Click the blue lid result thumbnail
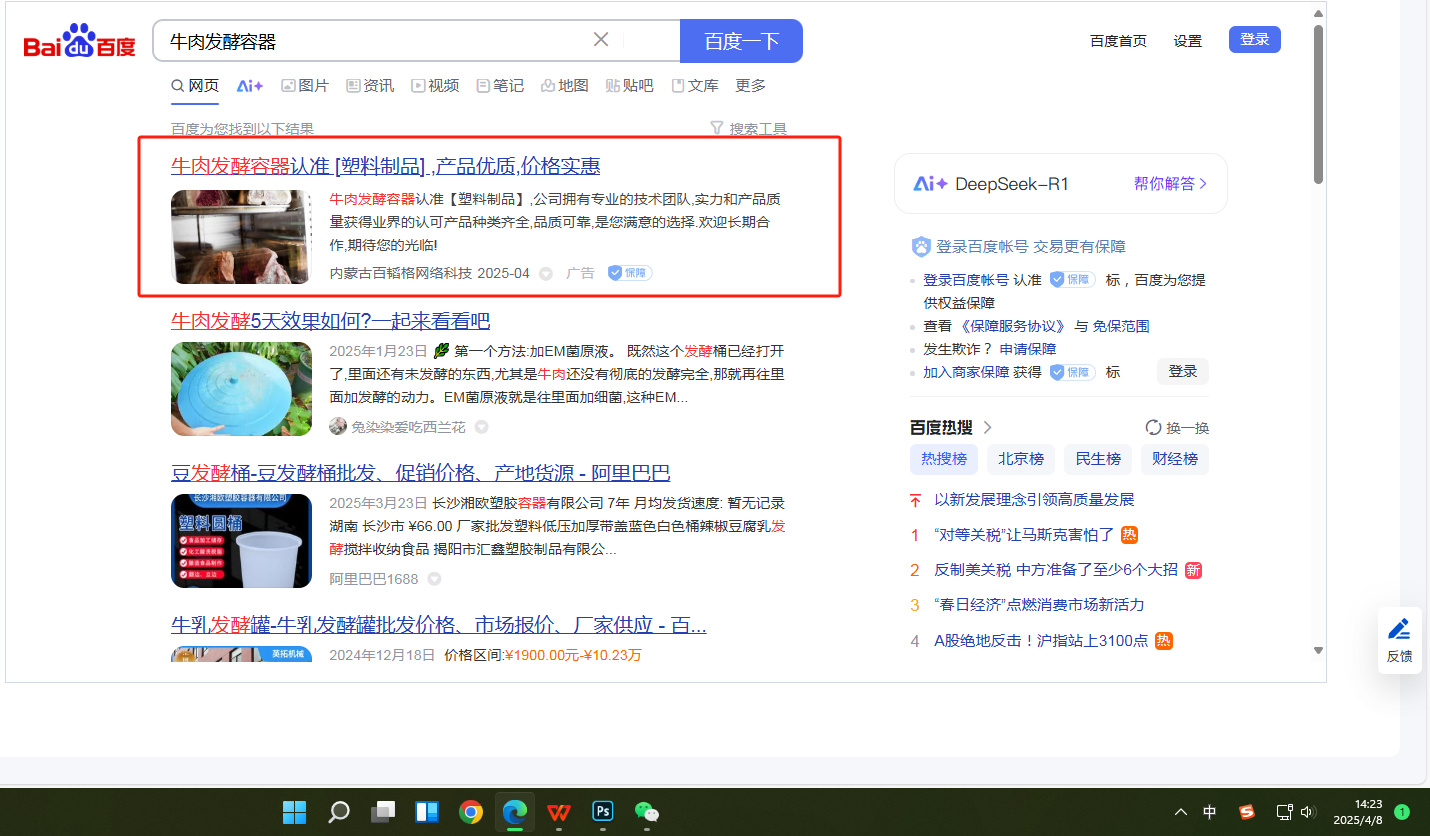This screenshot has height=836, width=1430. tap(241, 389)
